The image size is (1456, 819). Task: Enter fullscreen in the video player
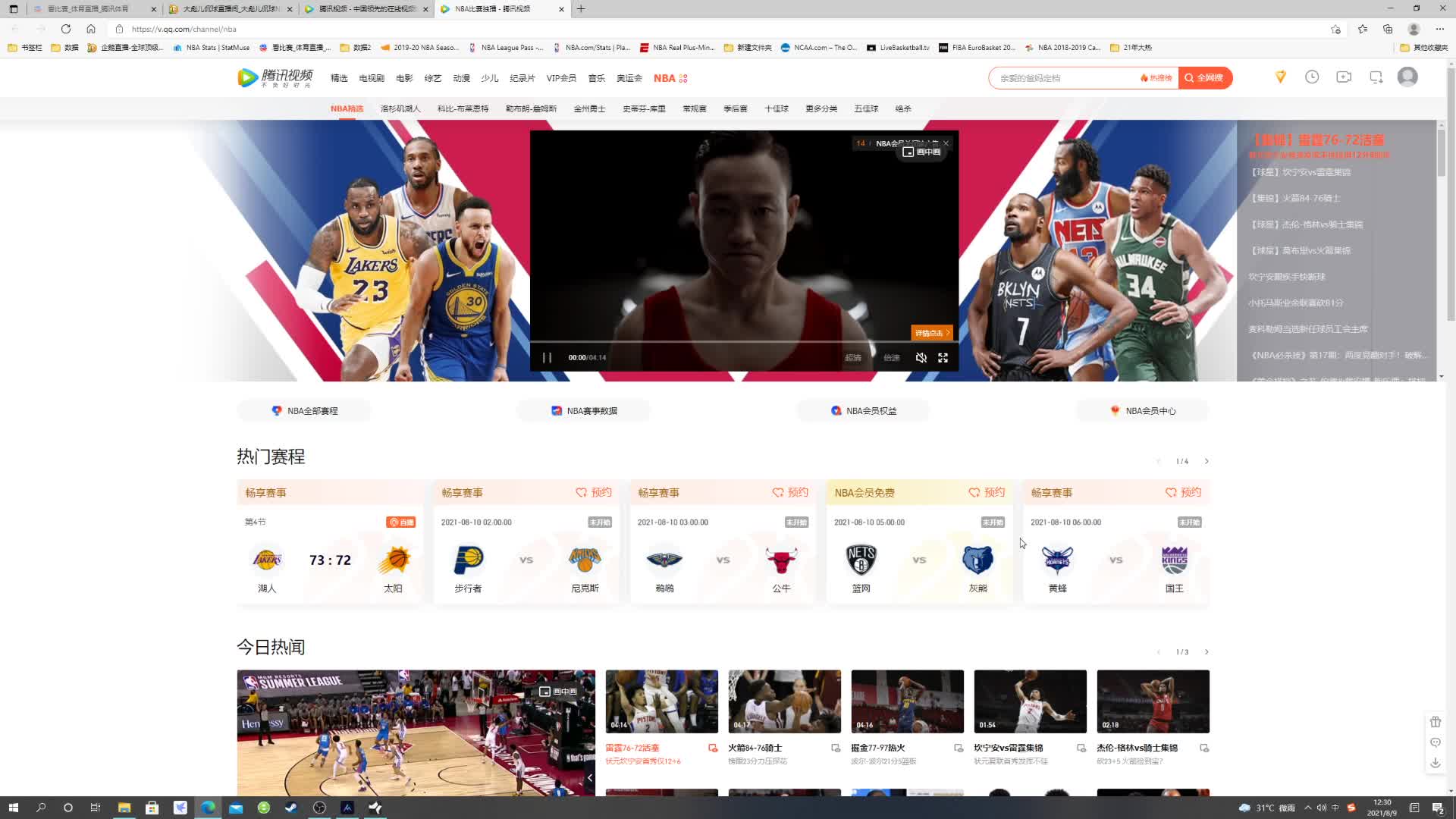(943, 358)
